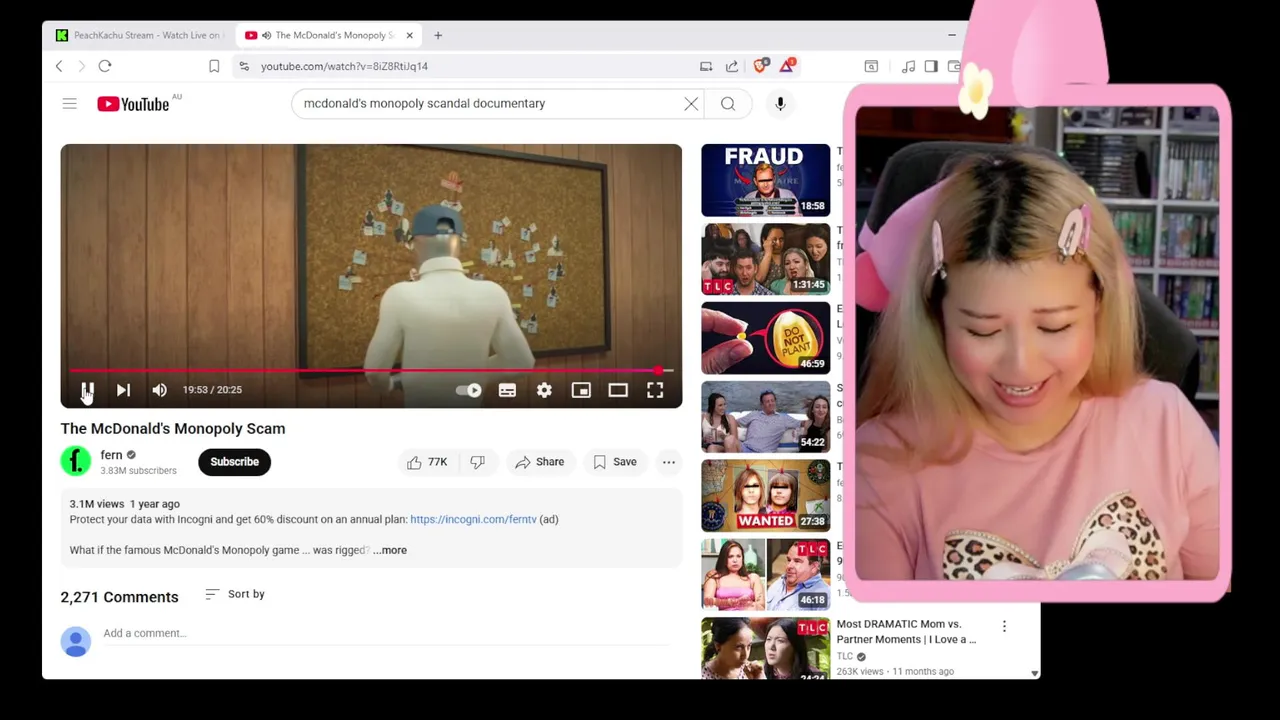
Task: Open options for Most DRAMATIC Mom video
Action: [1004, 626]
